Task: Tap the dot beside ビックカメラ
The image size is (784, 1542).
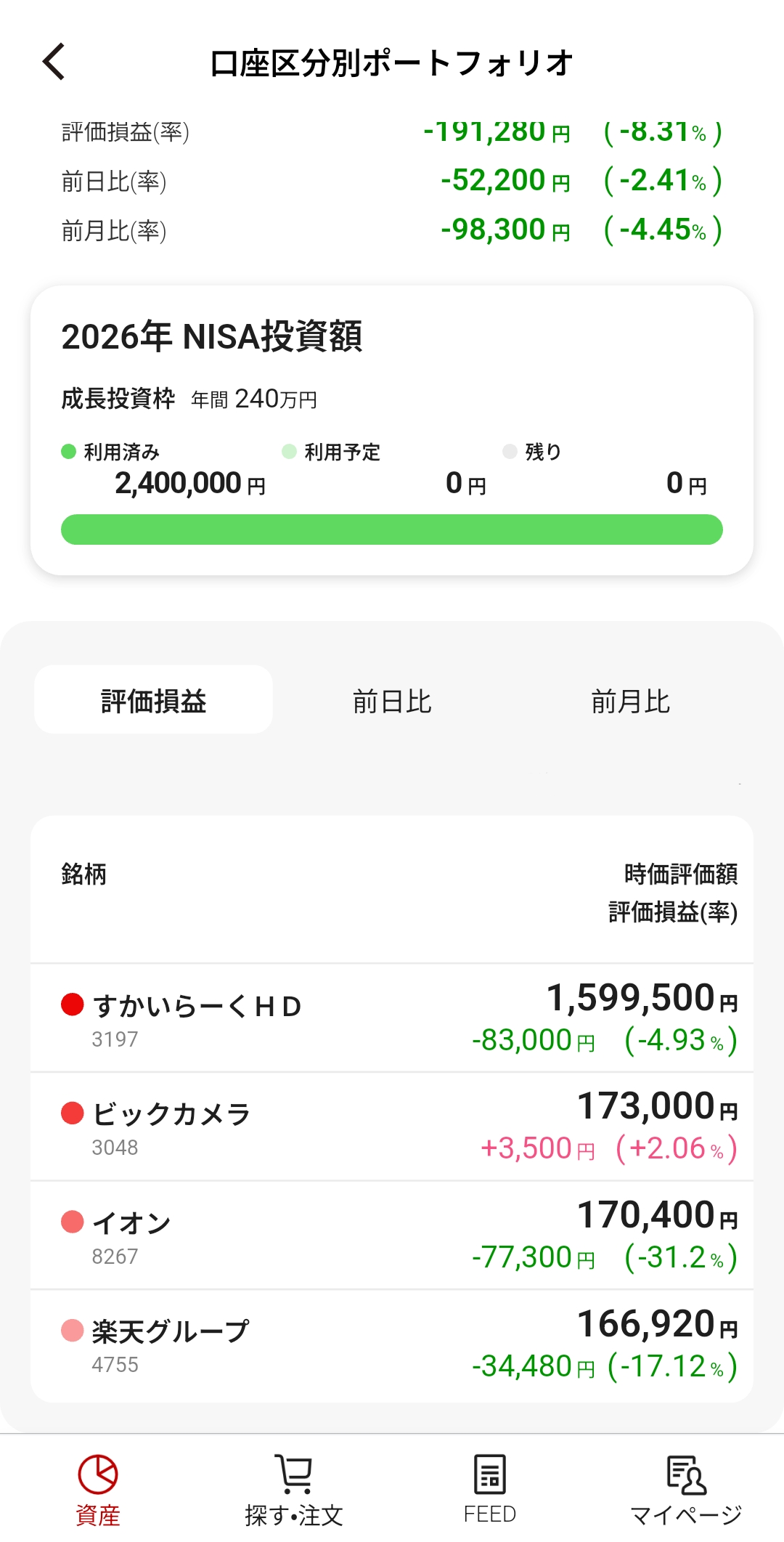Action: pos(73,1113)
